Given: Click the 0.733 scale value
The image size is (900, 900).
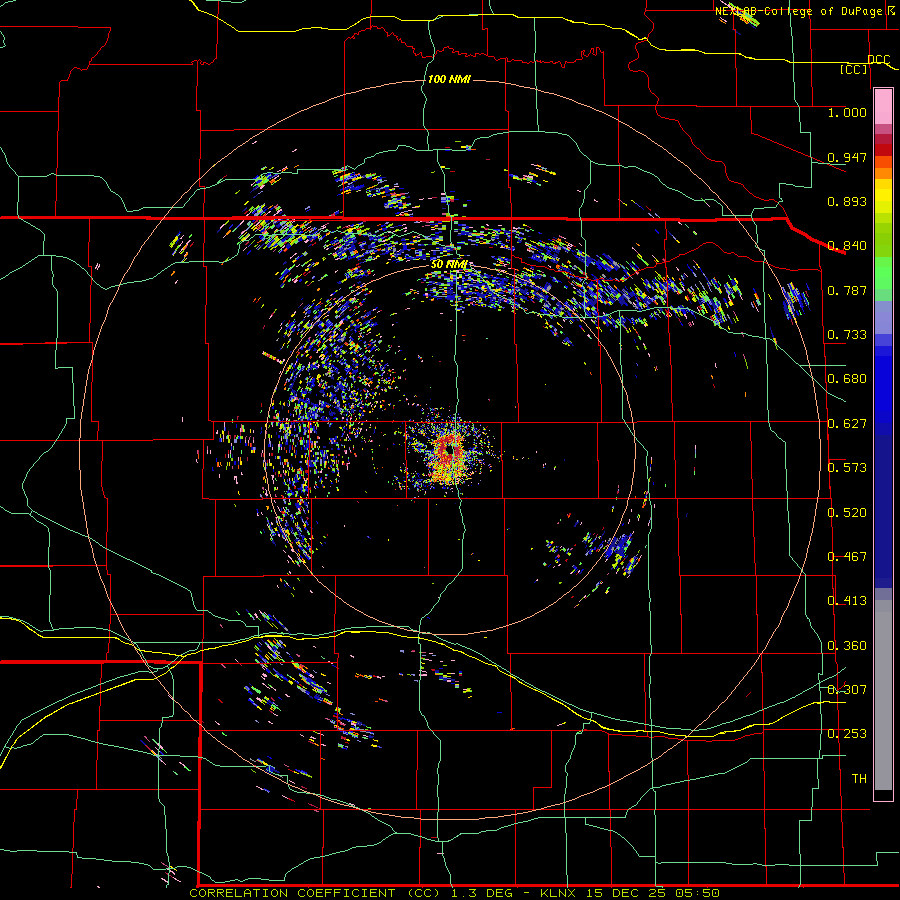Looking at the screenshot, I should point(847,335).
